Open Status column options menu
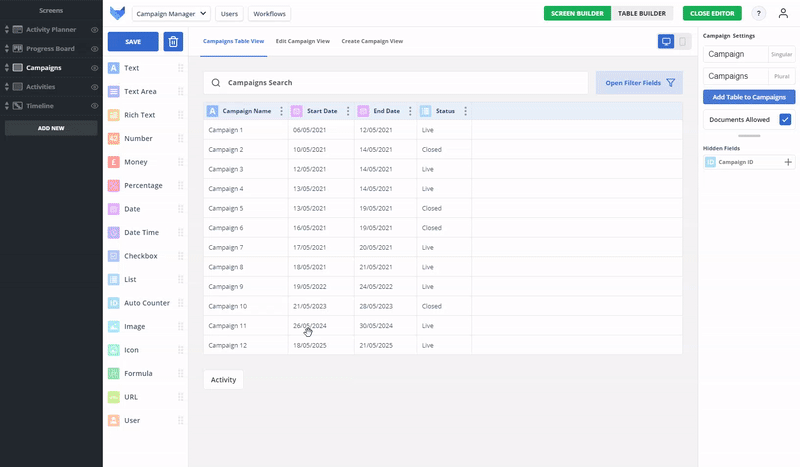 [465, 111]
